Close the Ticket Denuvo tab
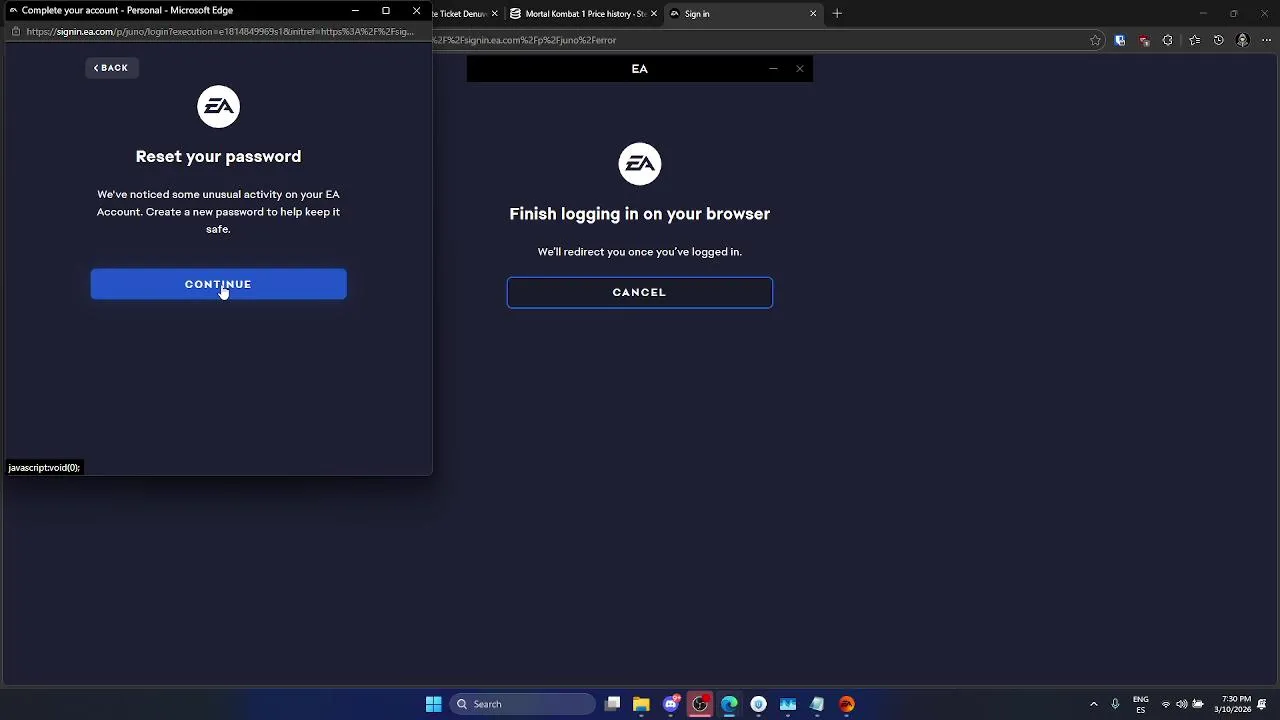The height and width of the screenshot is (720, 1280). tap(494, 14)
